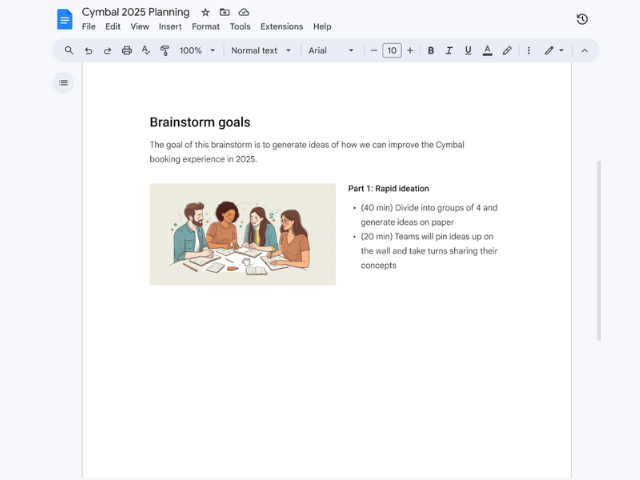Open the Normal text style dropdown
The width and height of the screenshot is (640, 480).
click(x=261, y=51)
